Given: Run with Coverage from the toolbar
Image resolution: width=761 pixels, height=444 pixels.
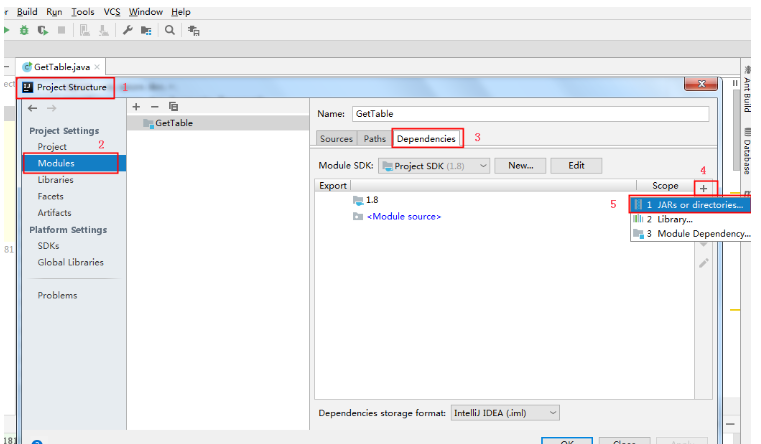Looking at the screenshot, I should point(43,31).
